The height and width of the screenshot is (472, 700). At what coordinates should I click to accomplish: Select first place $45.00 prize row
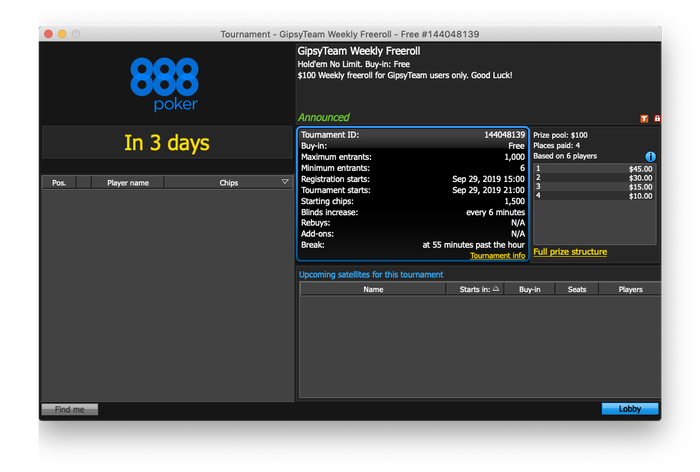pyautogui.click(x=594, y=169)
